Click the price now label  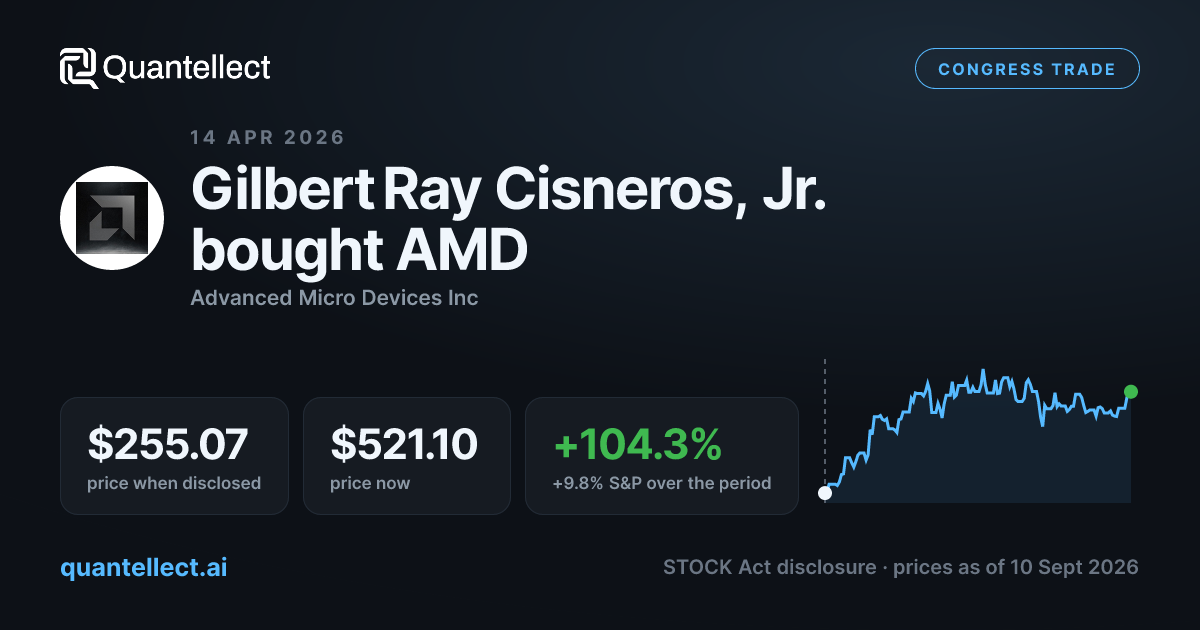click(370, 483)
